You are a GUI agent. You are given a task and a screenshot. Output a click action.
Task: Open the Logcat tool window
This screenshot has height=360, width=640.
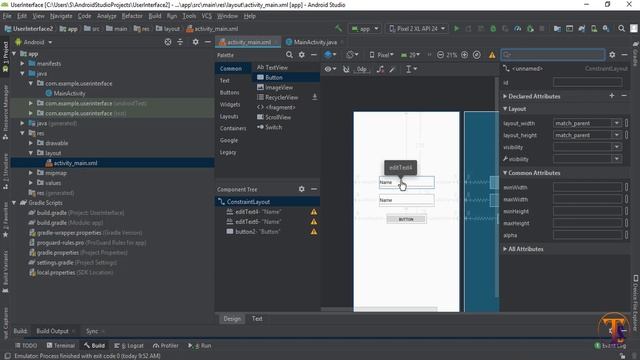click(129, 346)
